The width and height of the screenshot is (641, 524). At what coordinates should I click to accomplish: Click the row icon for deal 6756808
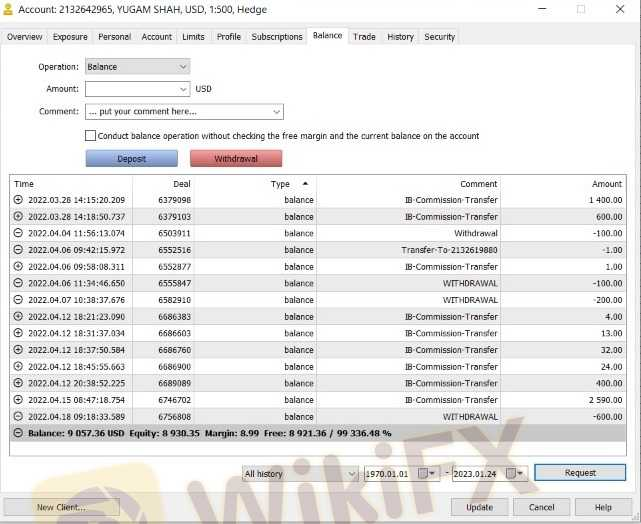point(18,416)
